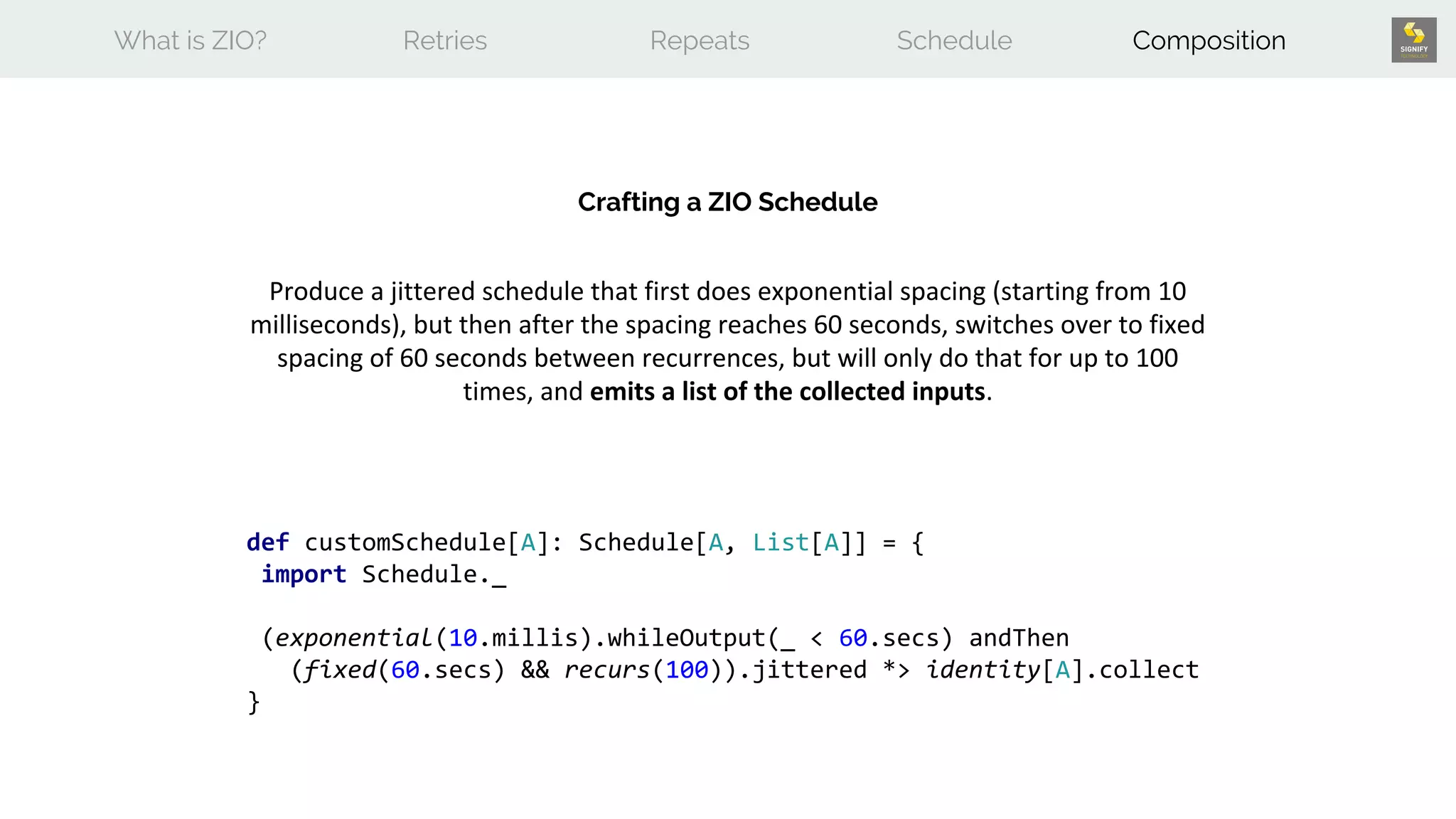Viewport: 1456px width, 819px height.
Task: Click 'recurs(100)' in the code
Action: (644, 670)
